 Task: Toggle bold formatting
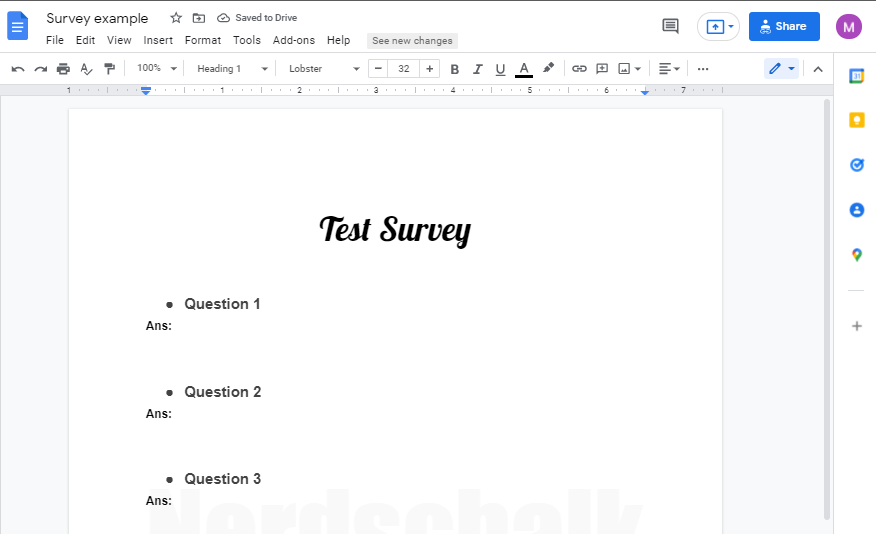(455, 69)
